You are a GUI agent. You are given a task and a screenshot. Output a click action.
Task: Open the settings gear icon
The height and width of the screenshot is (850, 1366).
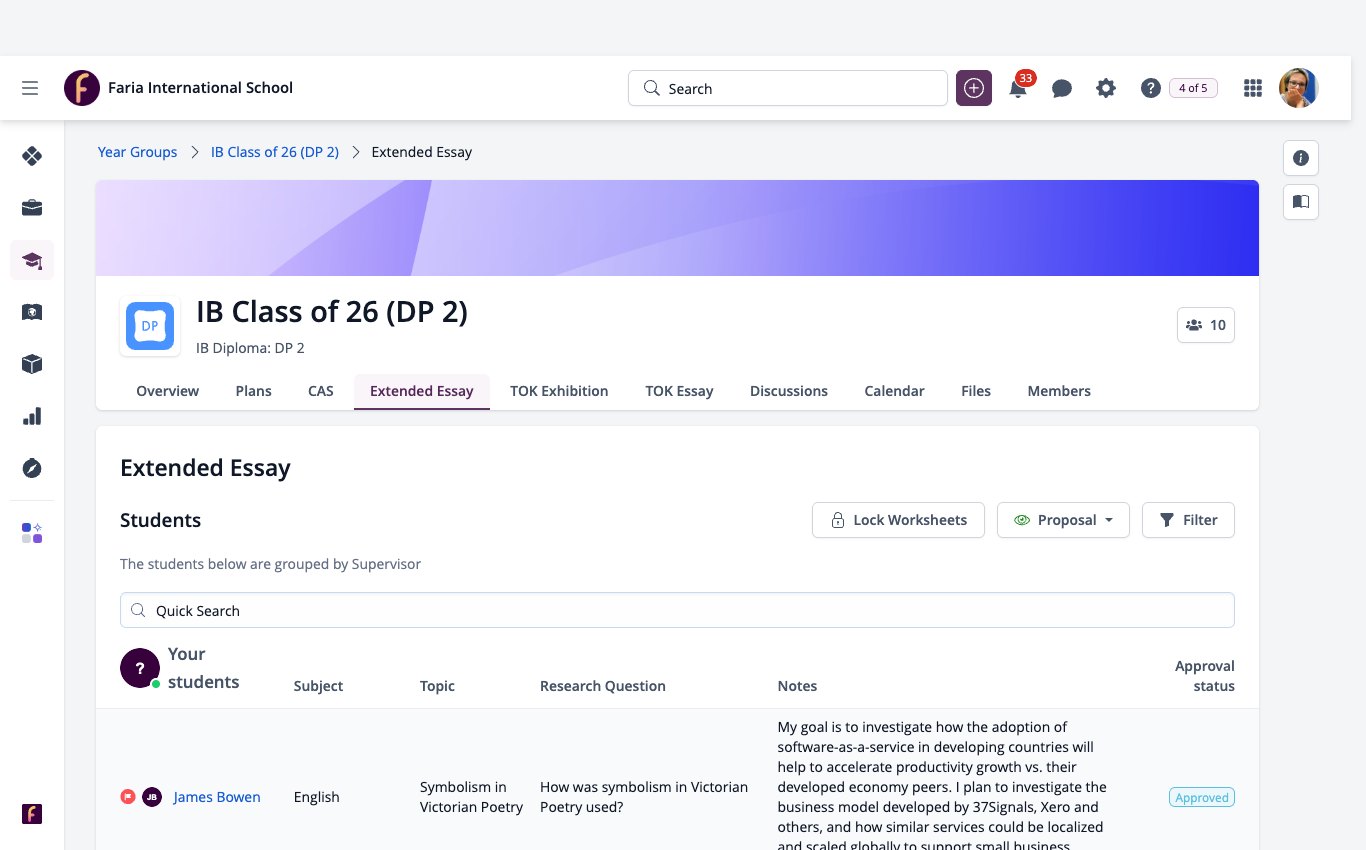click(x=1105, y=88)
